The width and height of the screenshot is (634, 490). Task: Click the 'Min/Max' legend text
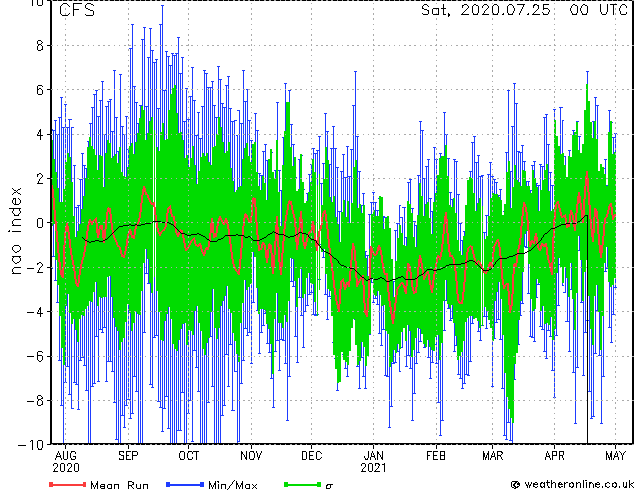[232, 485]
